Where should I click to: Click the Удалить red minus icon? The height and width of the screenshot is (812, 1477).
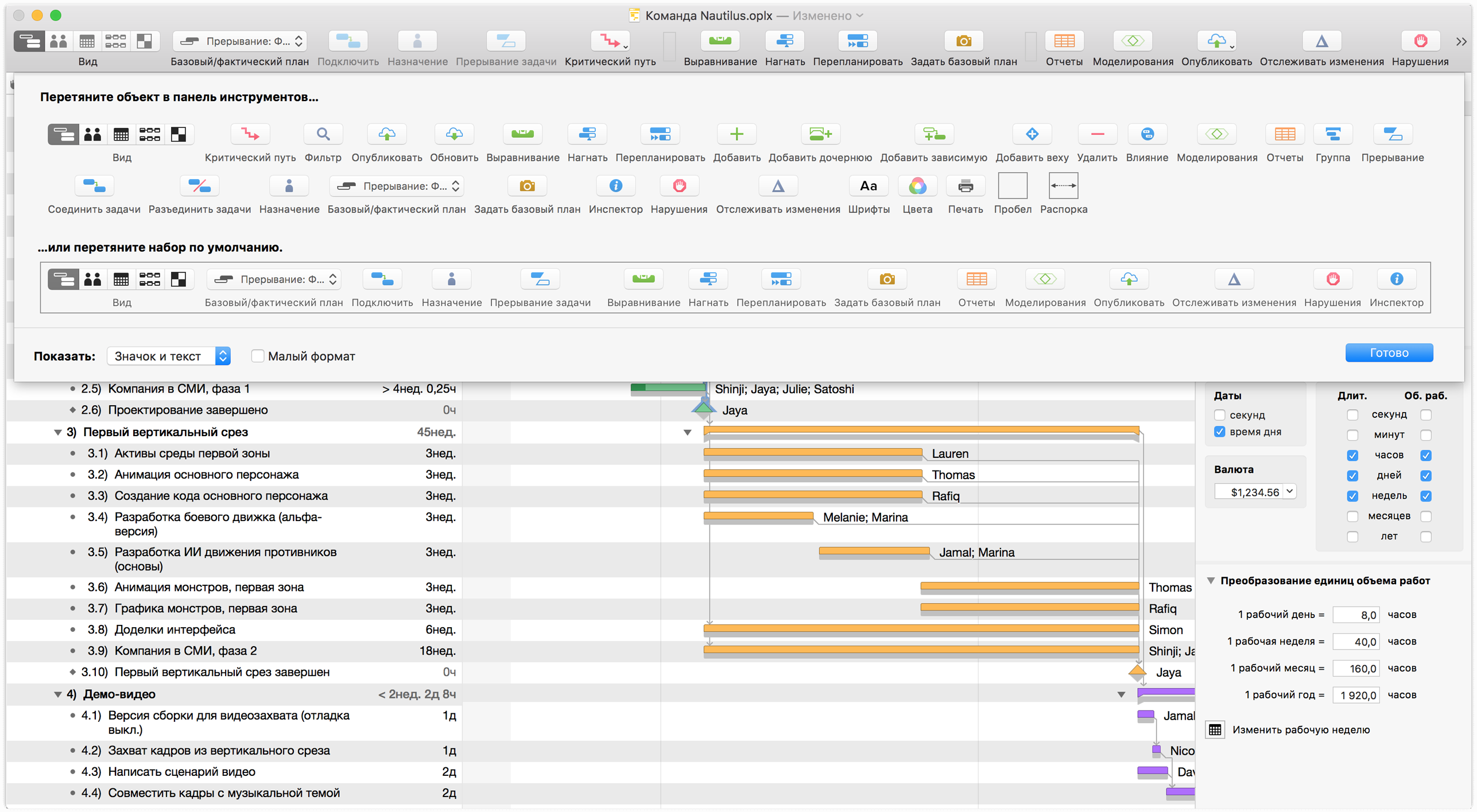(1097, 134)
